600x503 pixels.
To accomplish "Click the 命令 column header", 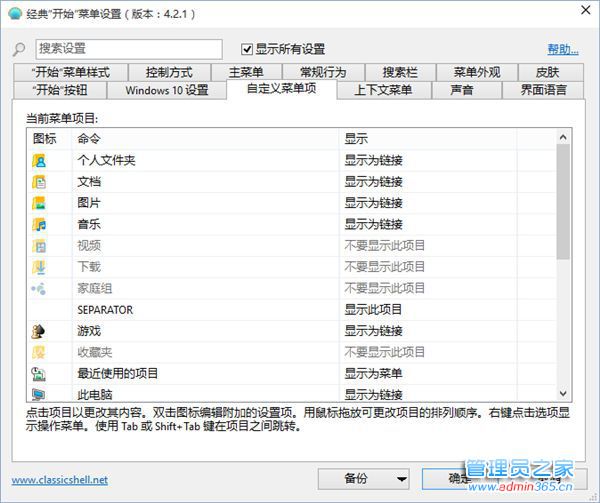I will [x=205, y=138].
